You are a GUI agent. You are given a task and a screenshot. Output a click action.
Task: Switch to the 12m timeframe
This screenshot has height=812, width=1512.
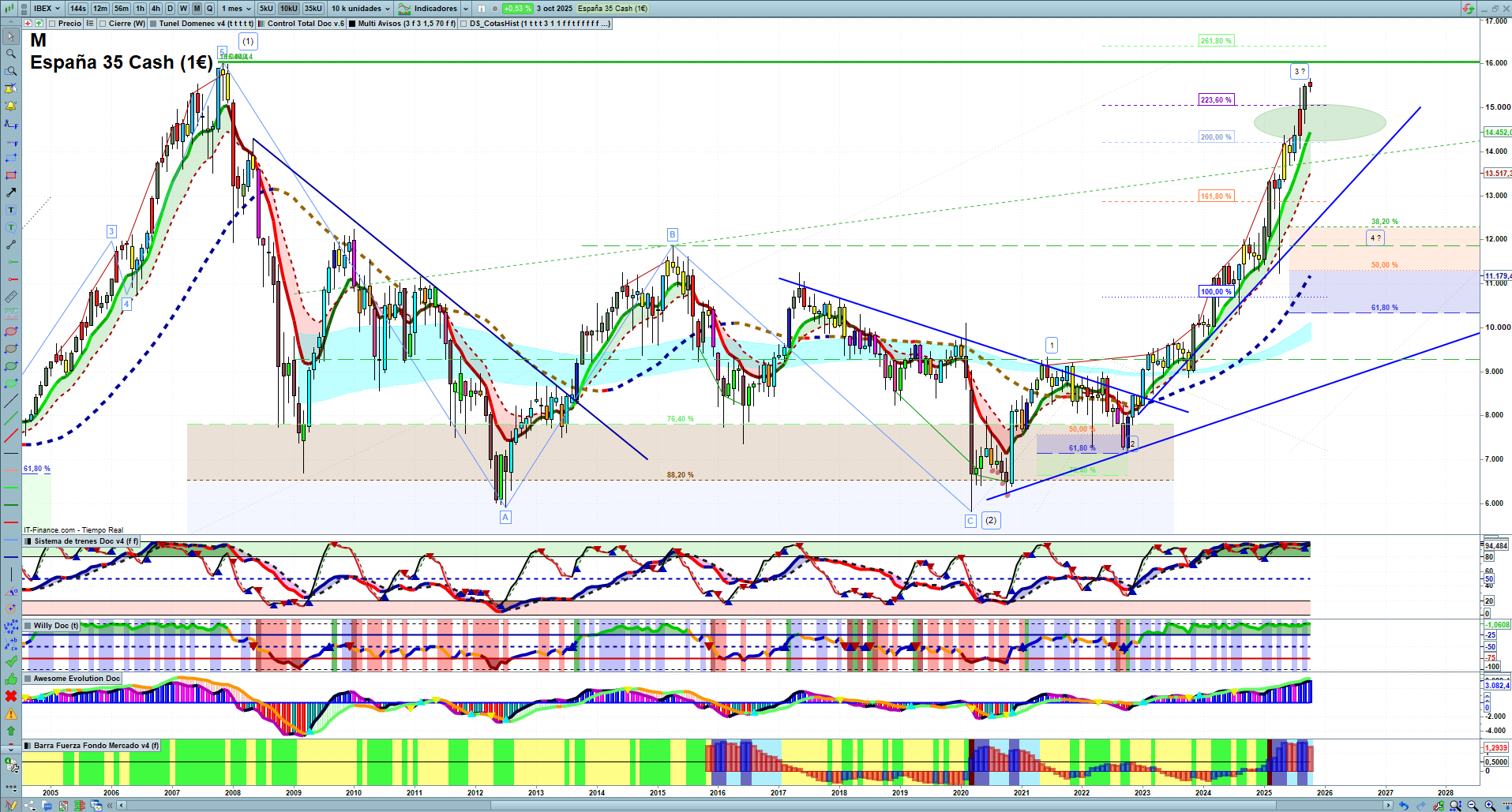coord(100,9)
